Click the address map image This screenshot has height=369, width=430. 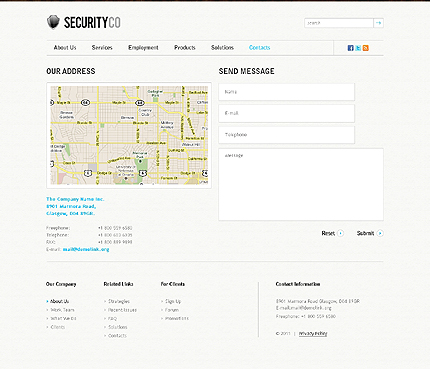(129, 135)
